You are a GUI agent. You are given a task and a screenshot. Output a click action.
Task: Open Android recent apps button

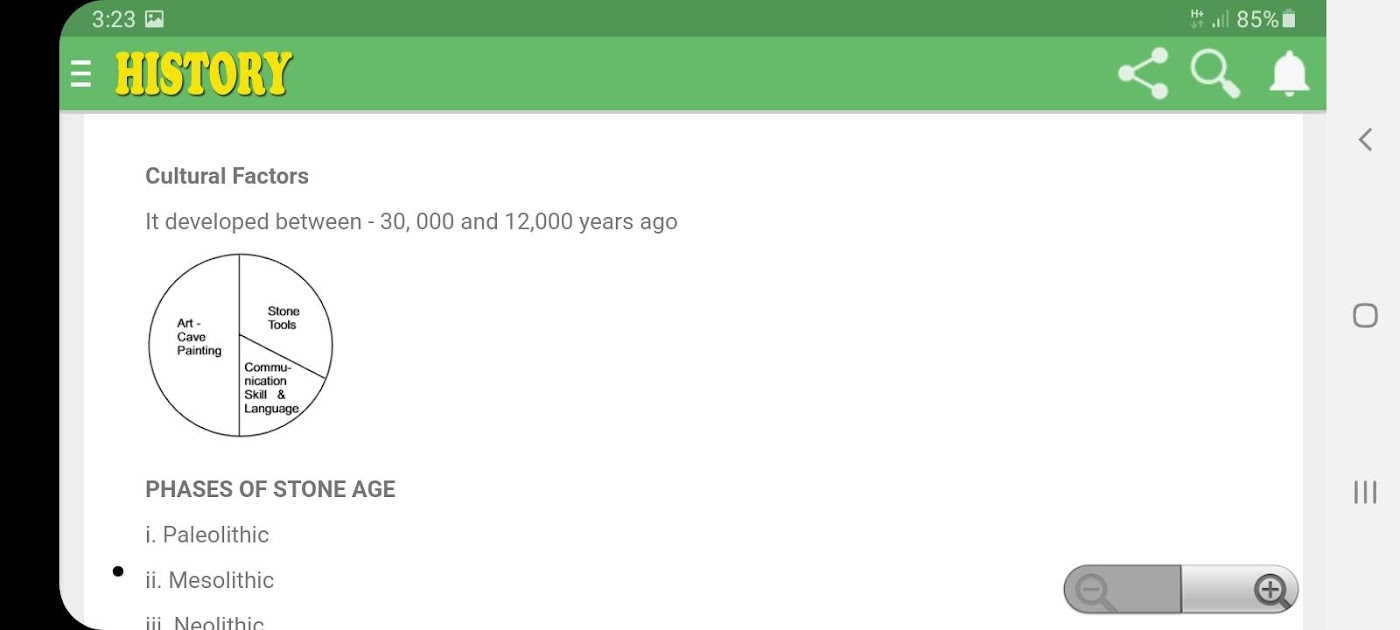tap(1365, 492)
